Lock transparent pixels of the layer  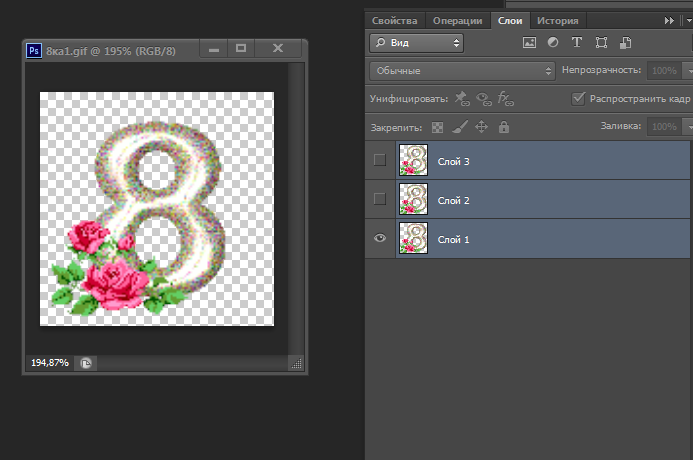click(x=437, y=127)
